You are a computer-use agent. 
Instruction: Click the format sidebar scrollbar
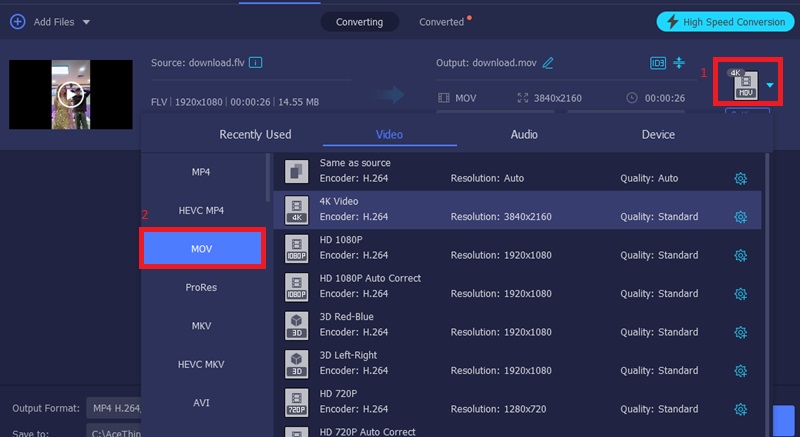pos(268,177)
